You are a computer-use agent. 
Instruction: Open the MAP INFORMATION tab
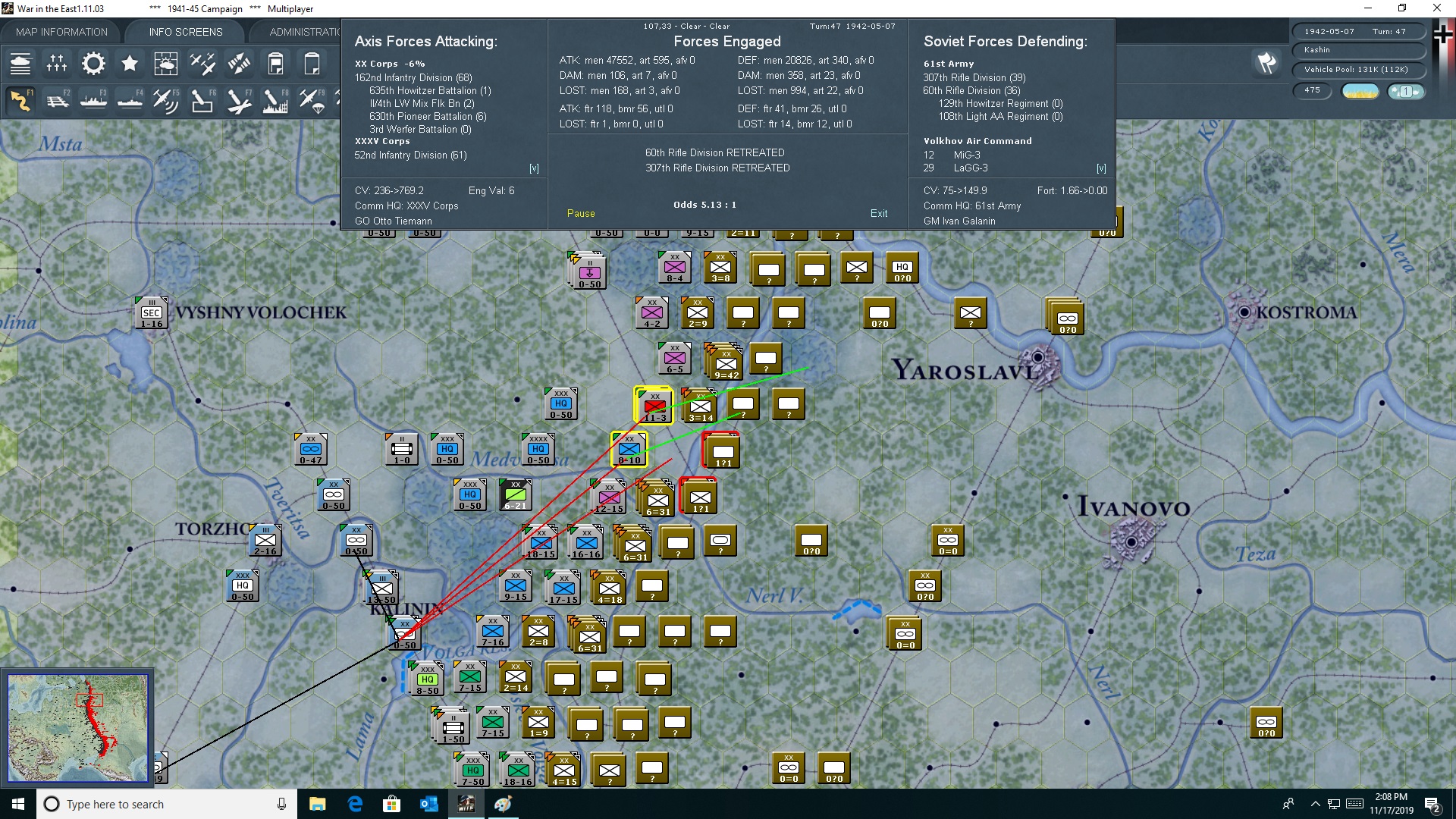click(61, 32)
